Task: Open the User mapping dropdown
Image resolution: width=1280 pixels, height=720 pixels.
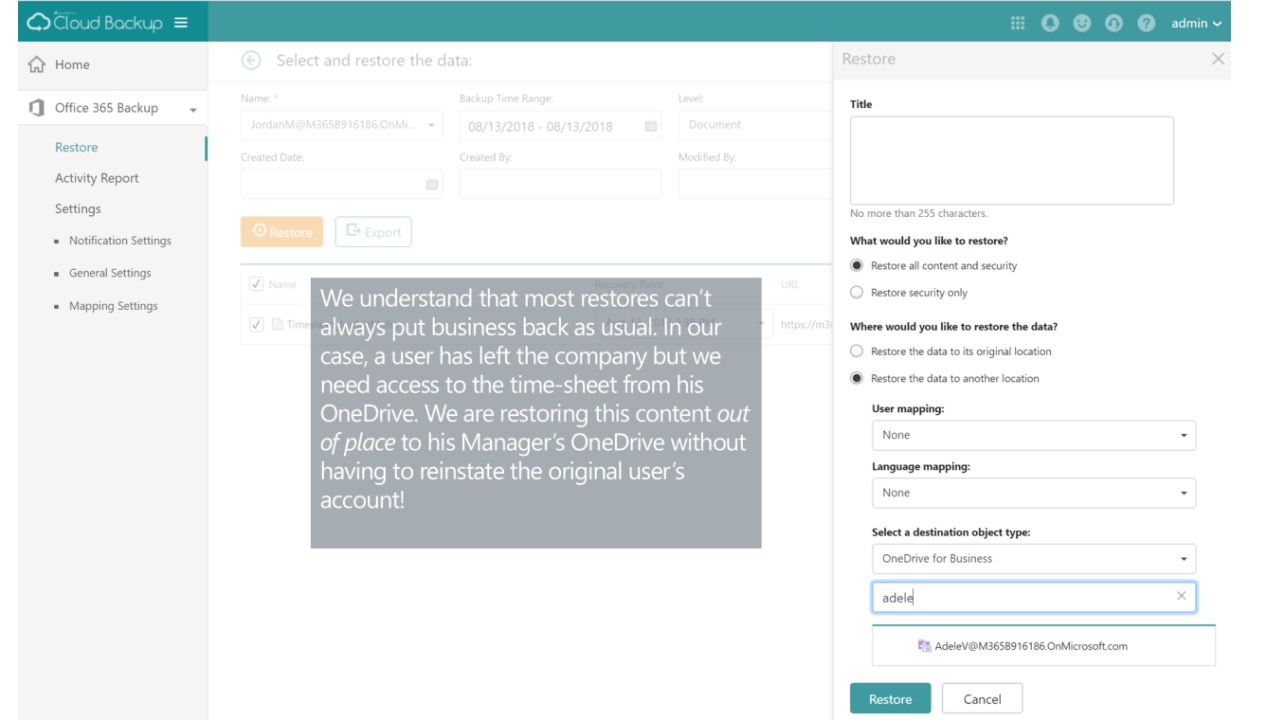Action: pos(1034,435)
